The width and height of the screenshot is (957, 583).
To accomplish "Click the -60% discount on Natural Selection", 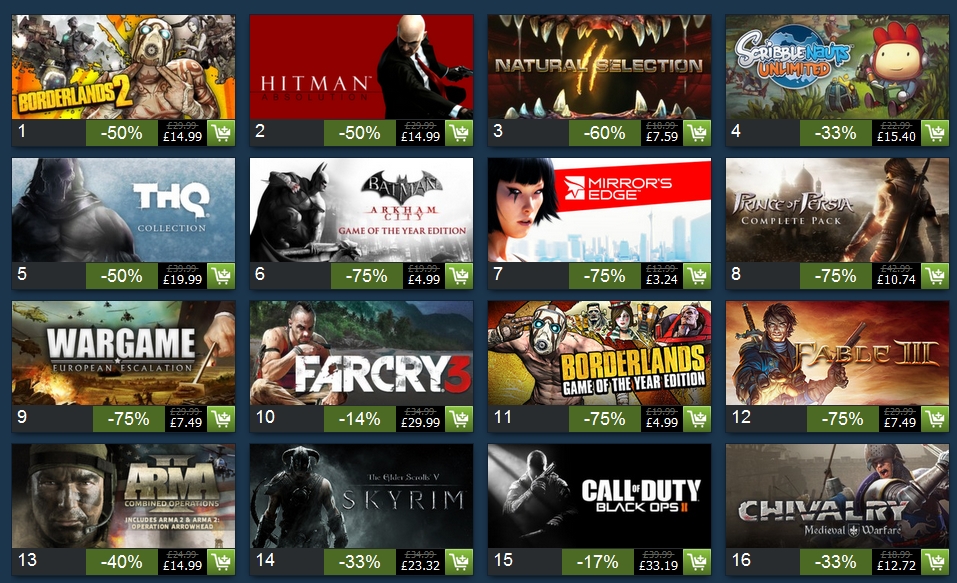I will point(604,133).
